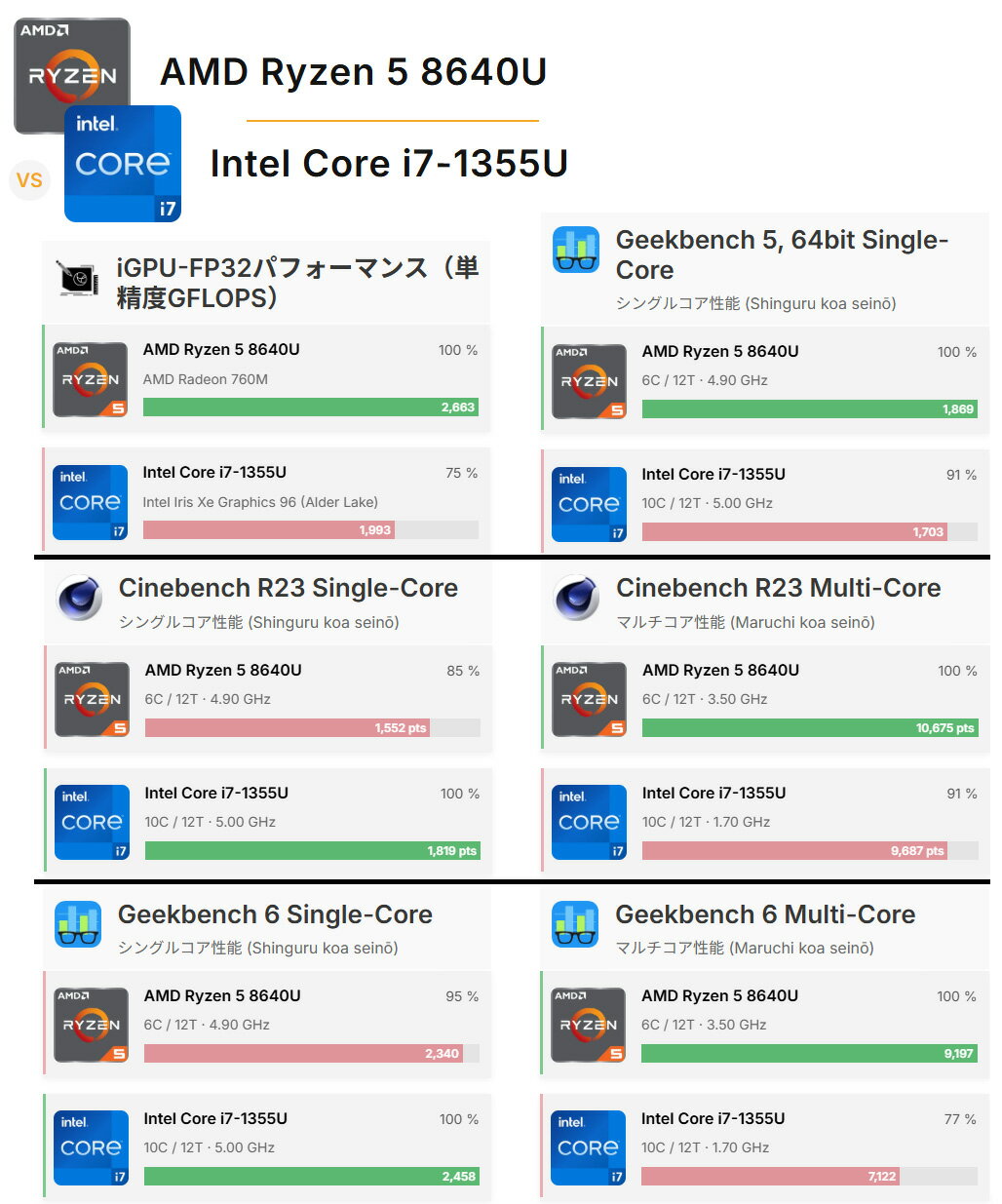Click the Cinebench R23 Single-Core sphere icon
Image resolution: width=1002 pixels, height=1204 pixels.
80,599
